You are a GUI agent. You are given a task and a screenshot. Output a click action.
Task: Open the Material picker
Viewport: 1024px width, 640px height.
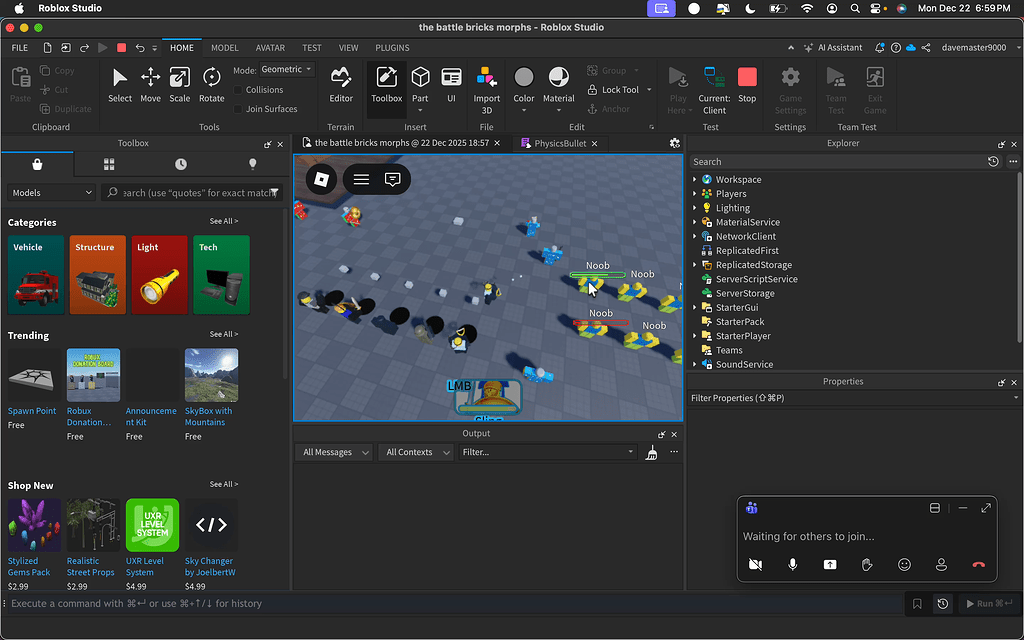(558, 83)
